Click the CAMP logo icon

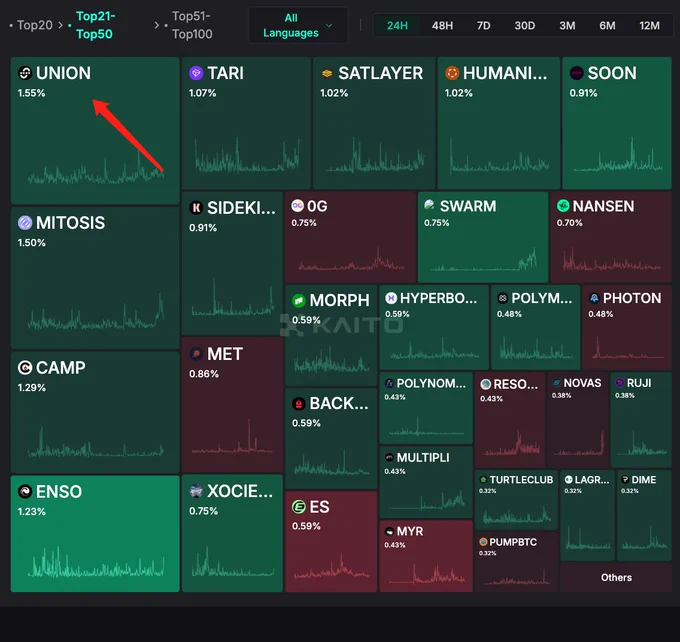coord(25,368)
